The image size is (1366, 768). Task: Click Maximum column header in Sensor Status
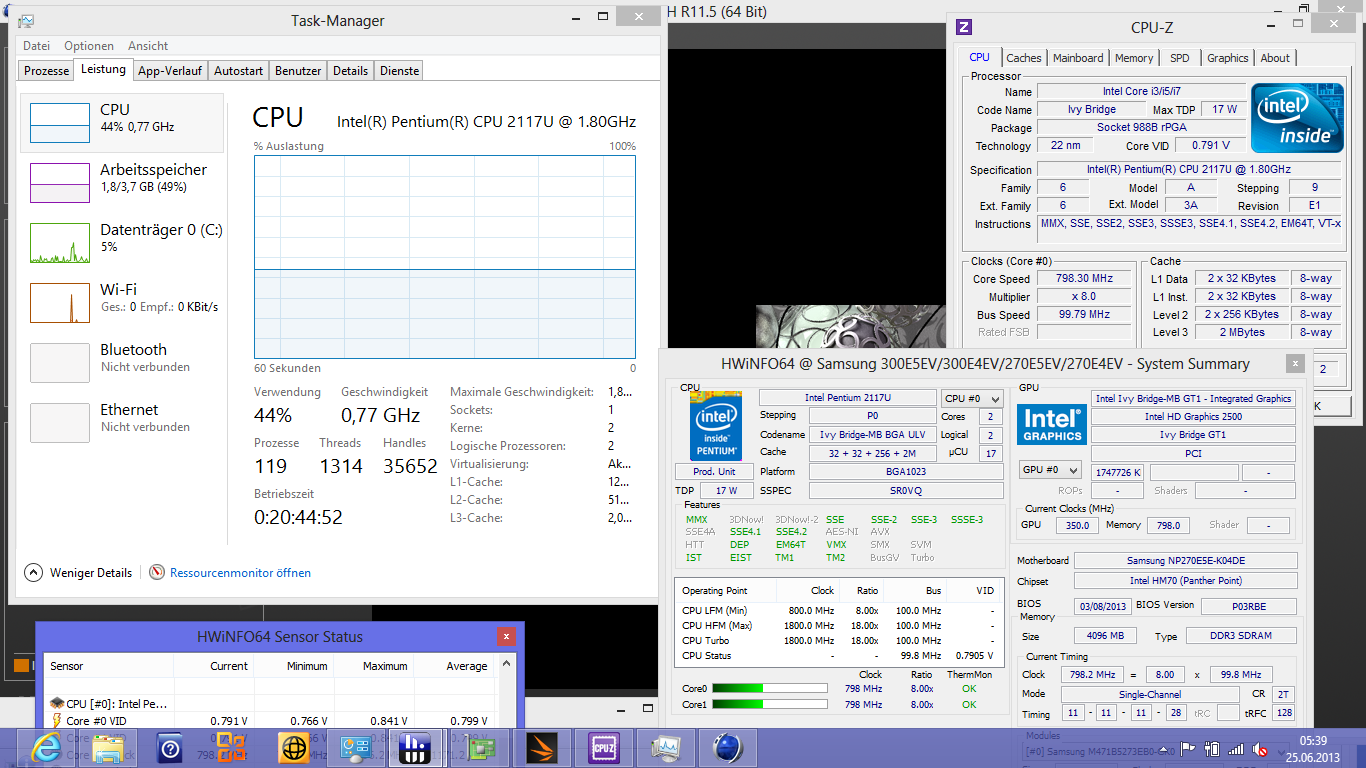[374, 666]
